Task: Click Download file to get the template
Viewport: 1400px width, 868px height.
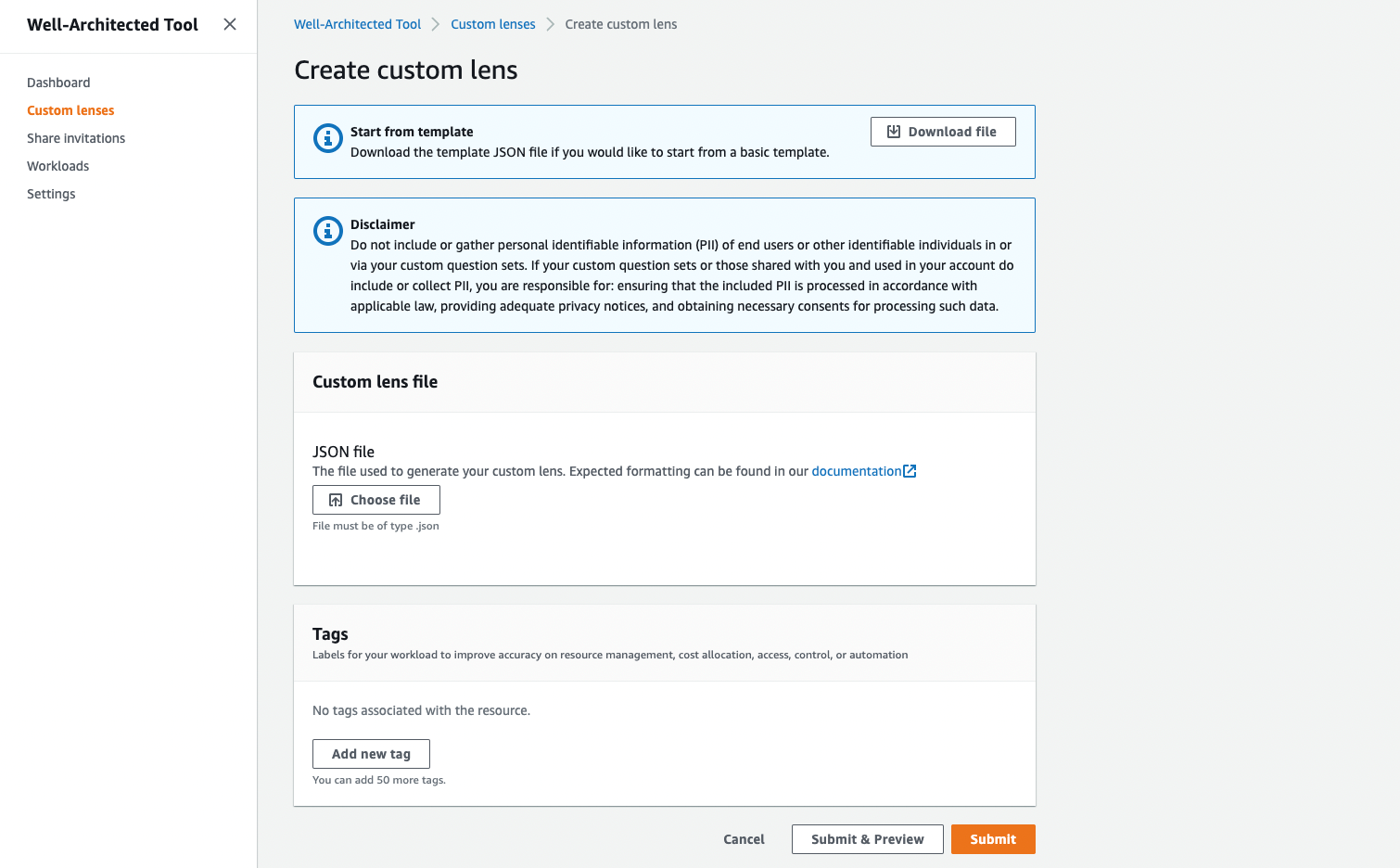Action: pyautogui.click(x=943, y=131)
